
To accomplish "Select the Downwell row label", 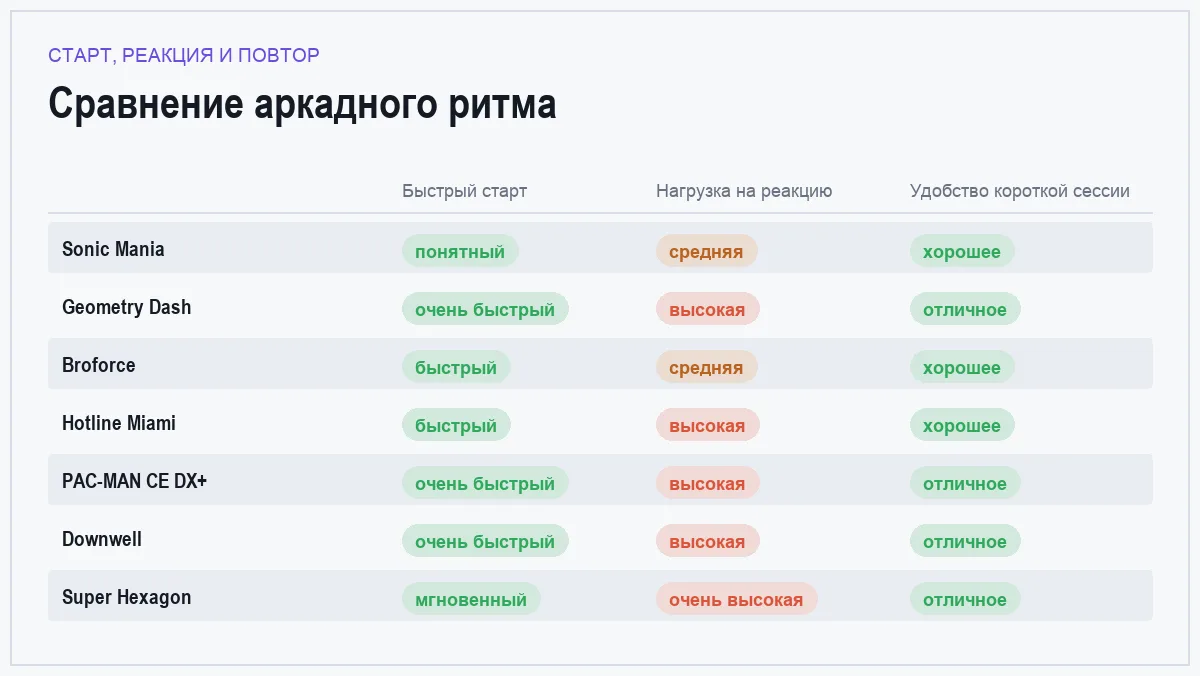I will (x=102, y=539).
